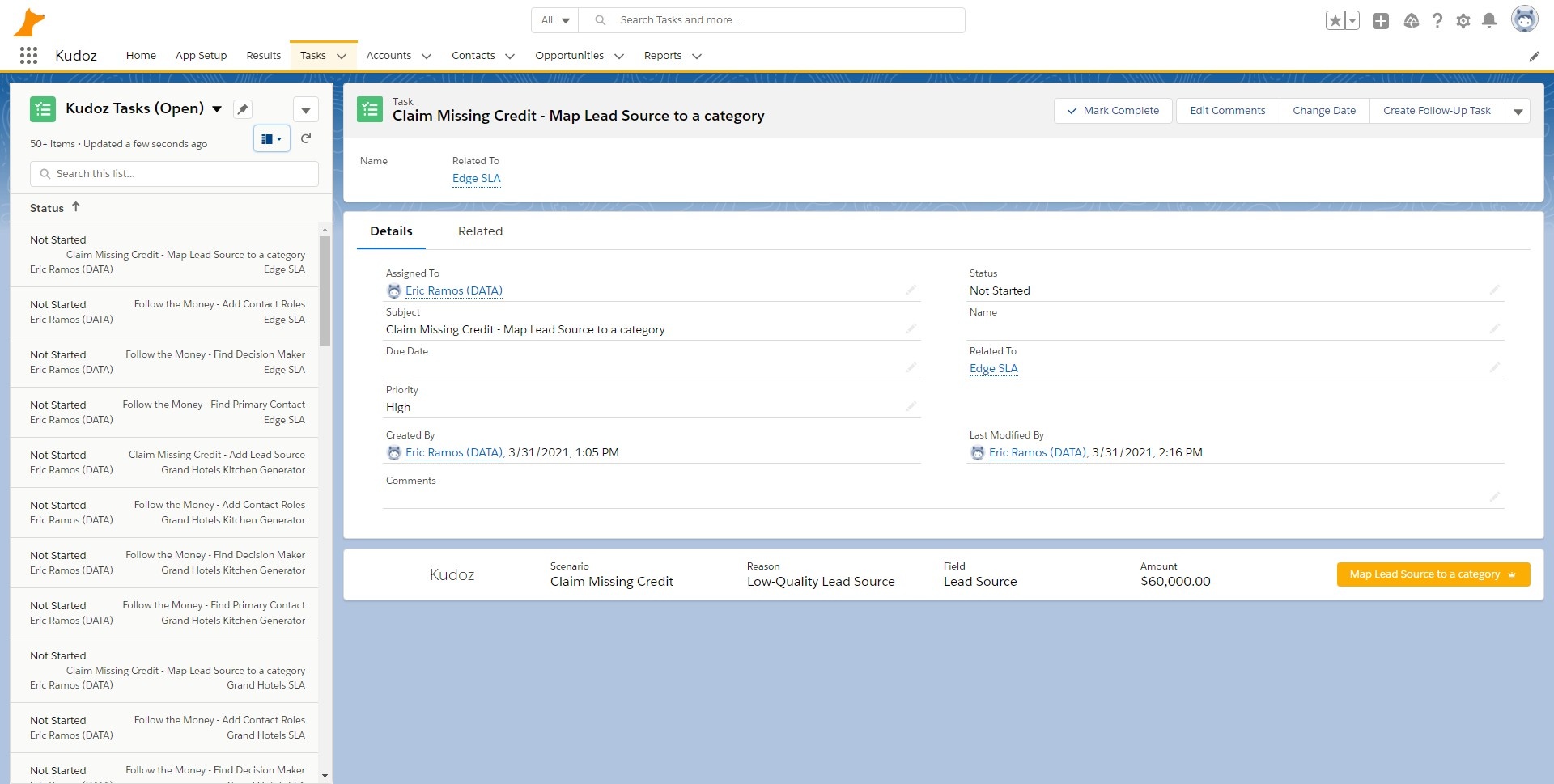Click Edit Comments button
The image size is (1554, 784).
[x=1228, y=111]
